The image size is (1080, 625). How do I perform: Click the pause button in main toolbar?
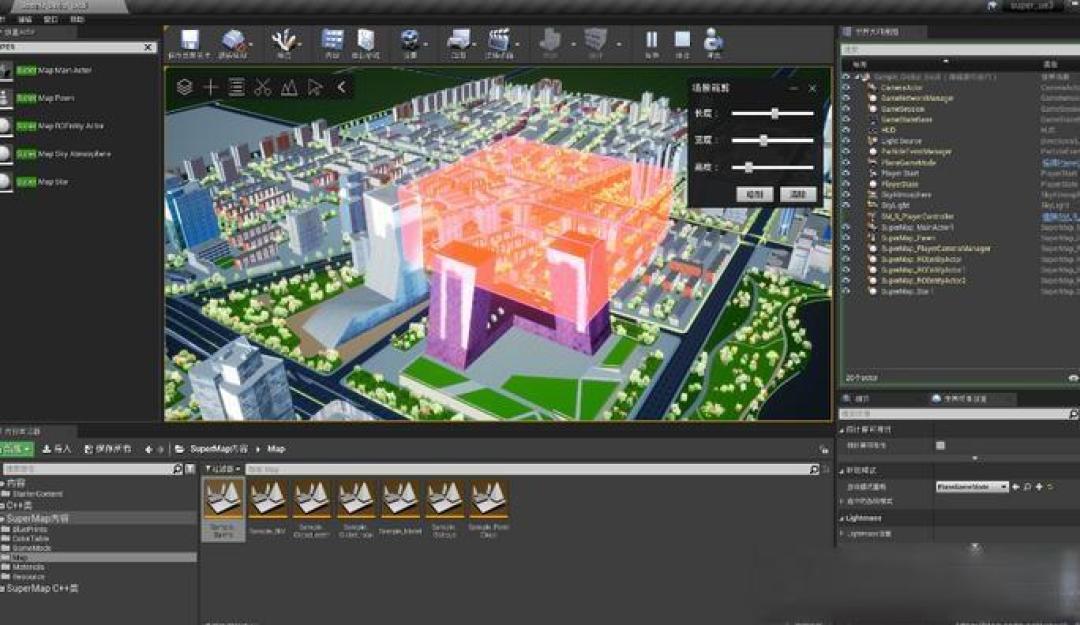point(652,40)
